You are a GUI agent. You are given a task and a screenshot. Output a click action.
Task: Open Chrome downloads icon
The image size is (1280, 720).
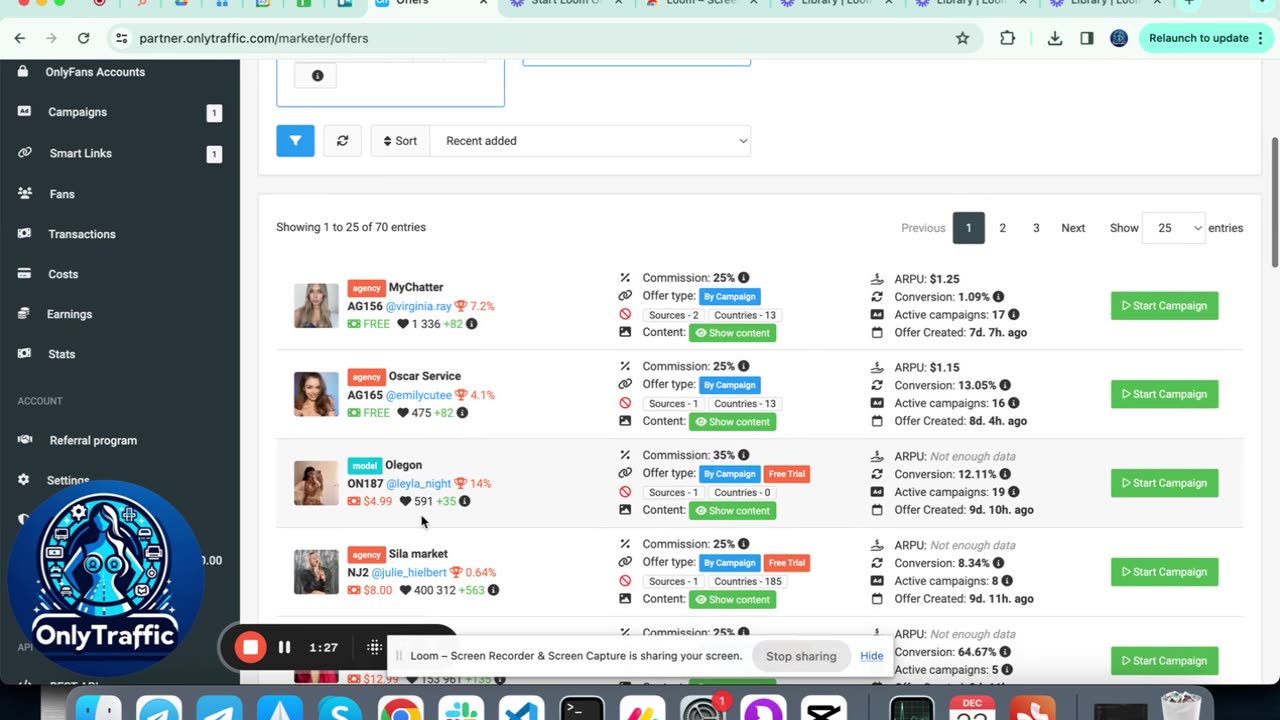point(1055,38)
